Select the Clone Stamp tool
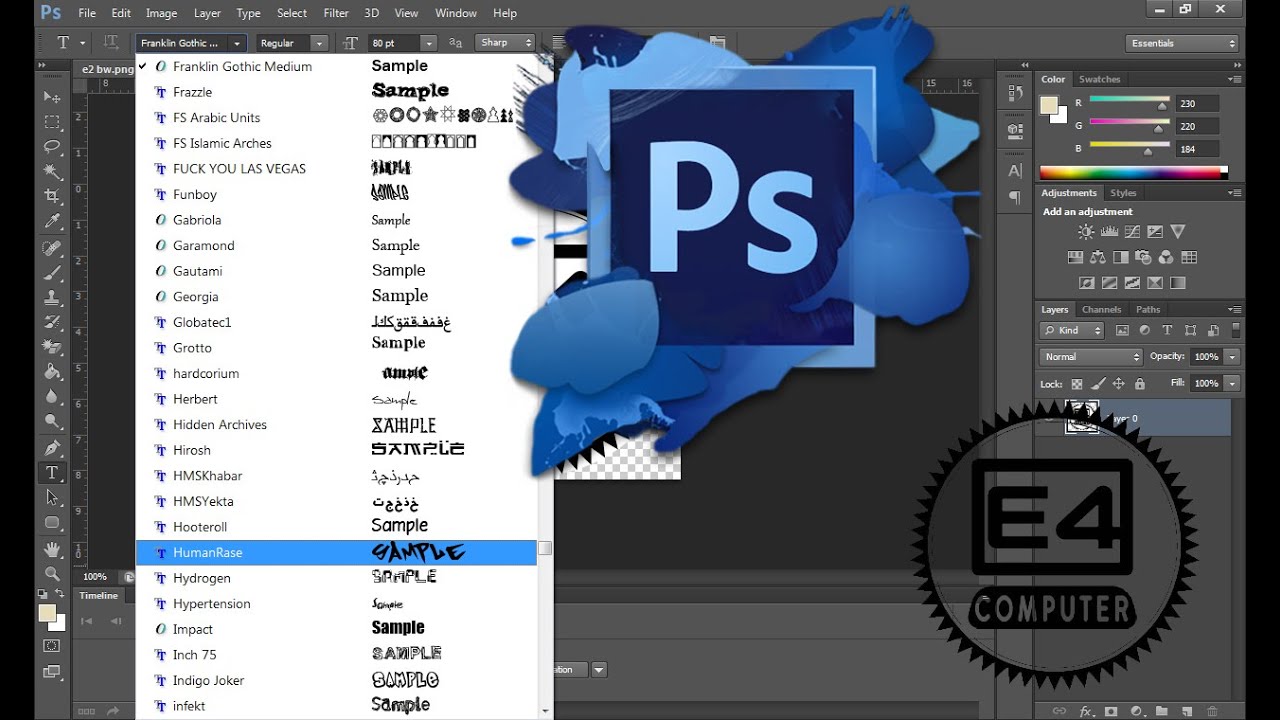This screenshot has height=720, width=1280. point(52,297)
